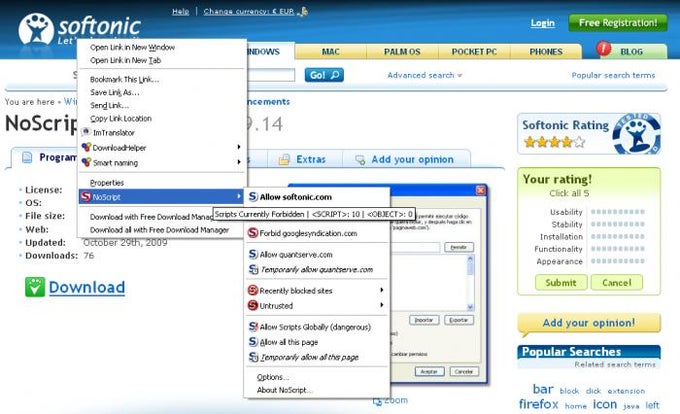680x414 pixels.
Task: Select Bookmark This Link
Action: coord(124,79)
